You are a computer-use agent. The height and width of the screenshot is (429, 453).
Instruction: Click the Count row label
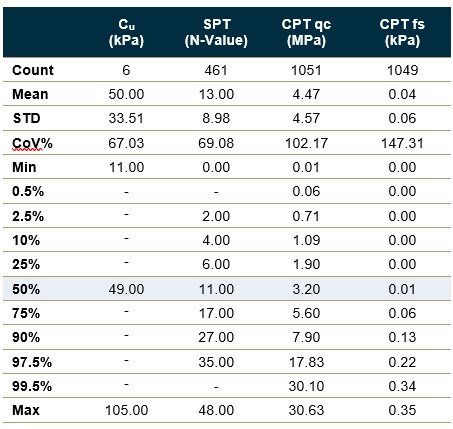[x=33, y=70]
